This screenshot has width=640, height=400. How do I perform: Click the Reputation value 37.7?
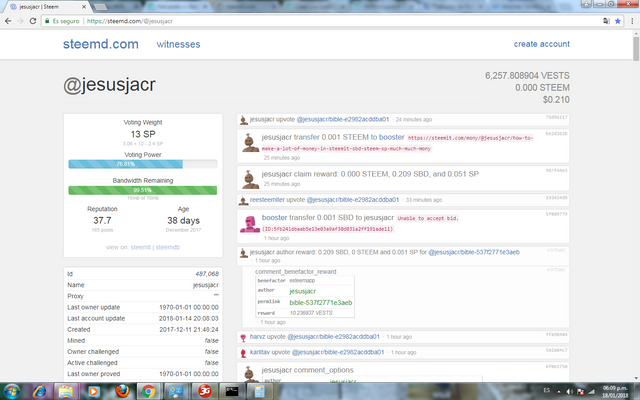[102, 220]
